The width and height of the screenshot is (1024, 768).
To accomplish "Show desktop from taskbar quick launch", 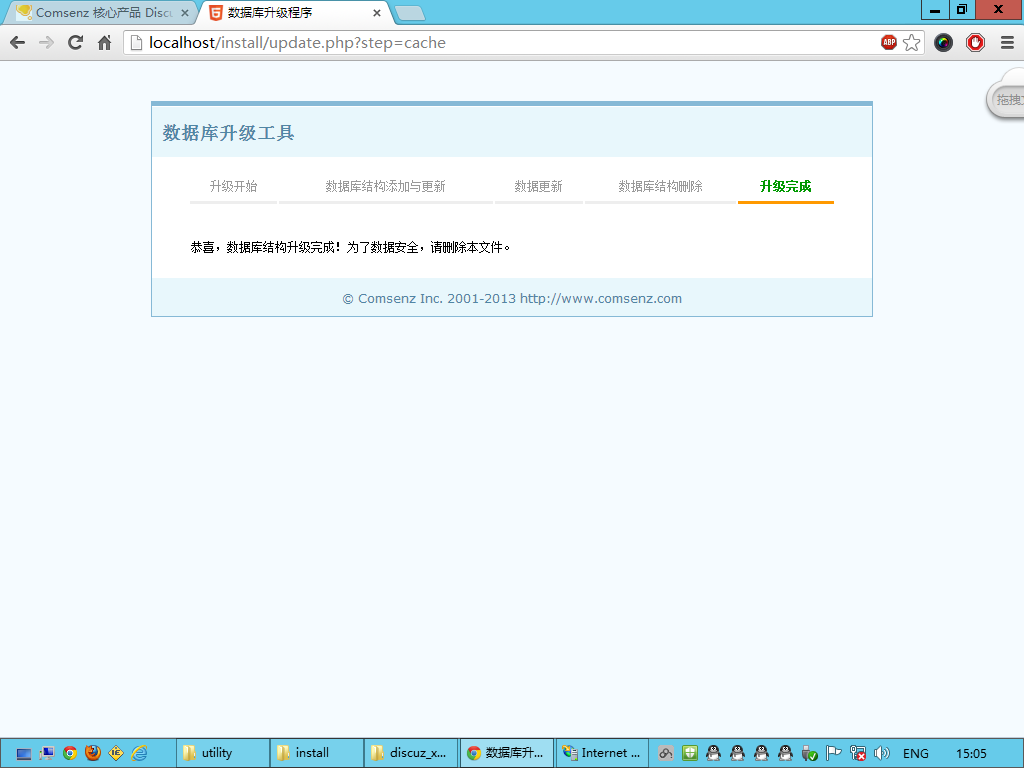I will 24,754.
